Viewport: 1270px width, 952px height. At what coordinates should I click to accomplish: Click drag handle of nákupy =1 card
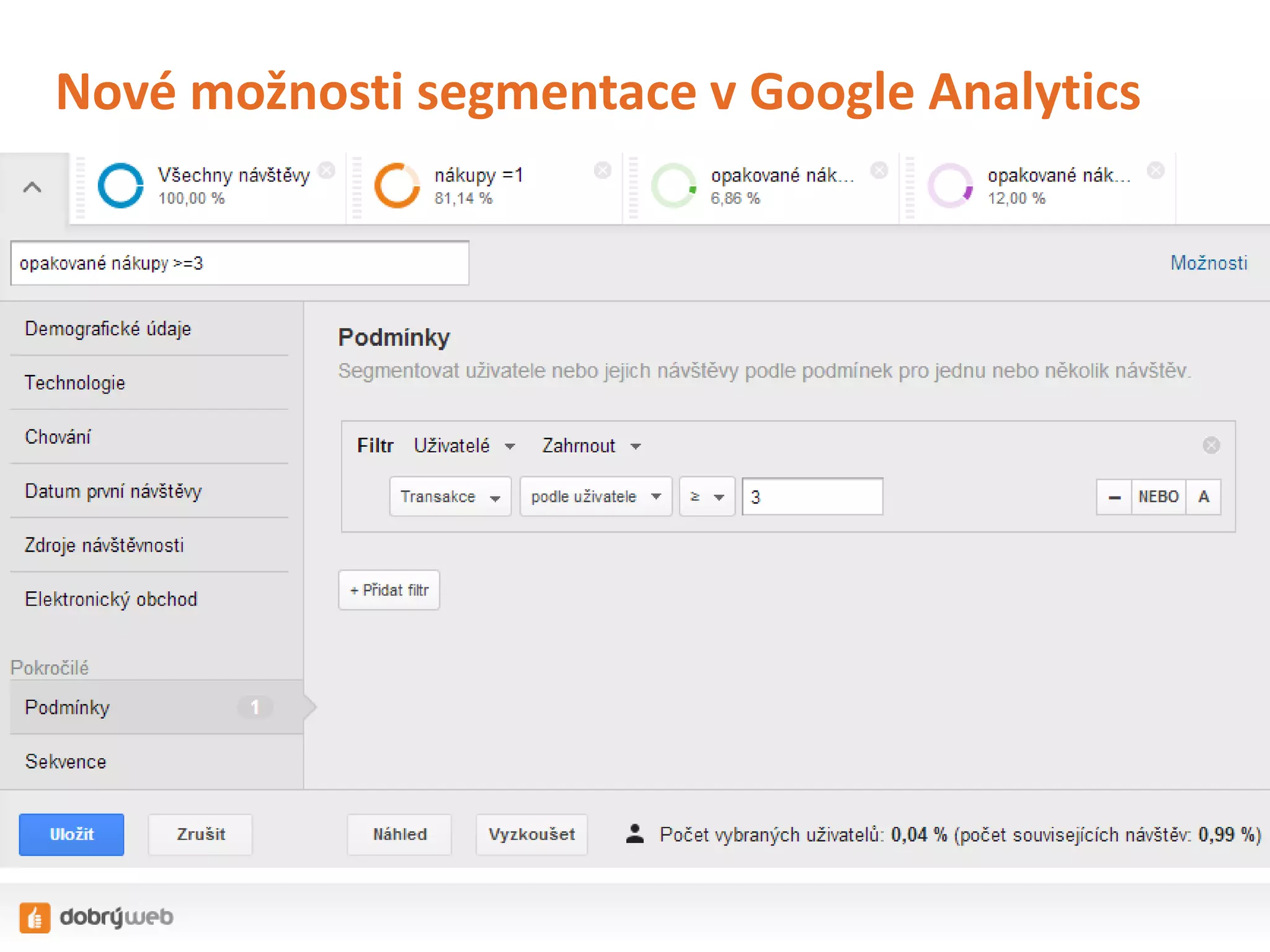tap(357, 188)
